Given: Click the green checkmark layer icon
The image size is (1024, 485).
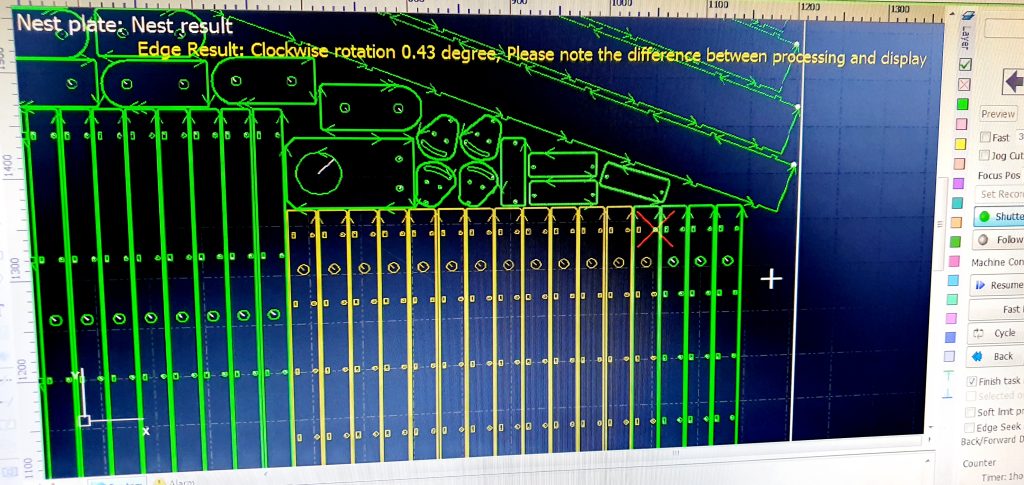Looking at the screenshot, I should point(964,64).
